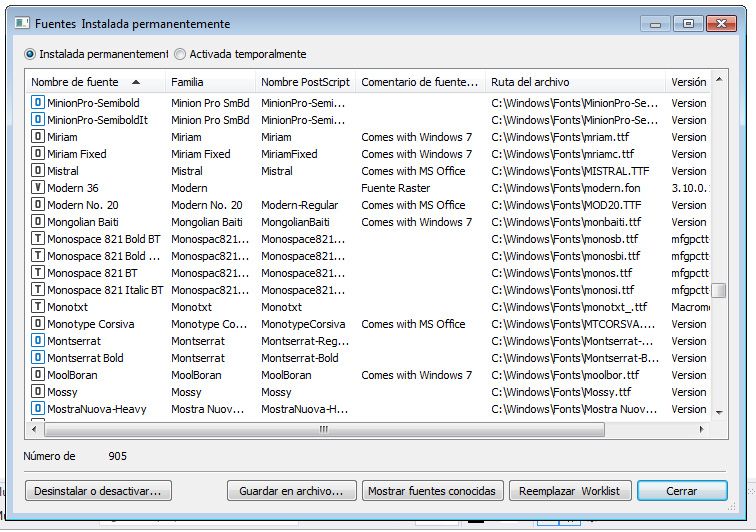Click the font icon next to Miriam Fixed
This screenshot has height=532, width=756.
pos(38,154)
